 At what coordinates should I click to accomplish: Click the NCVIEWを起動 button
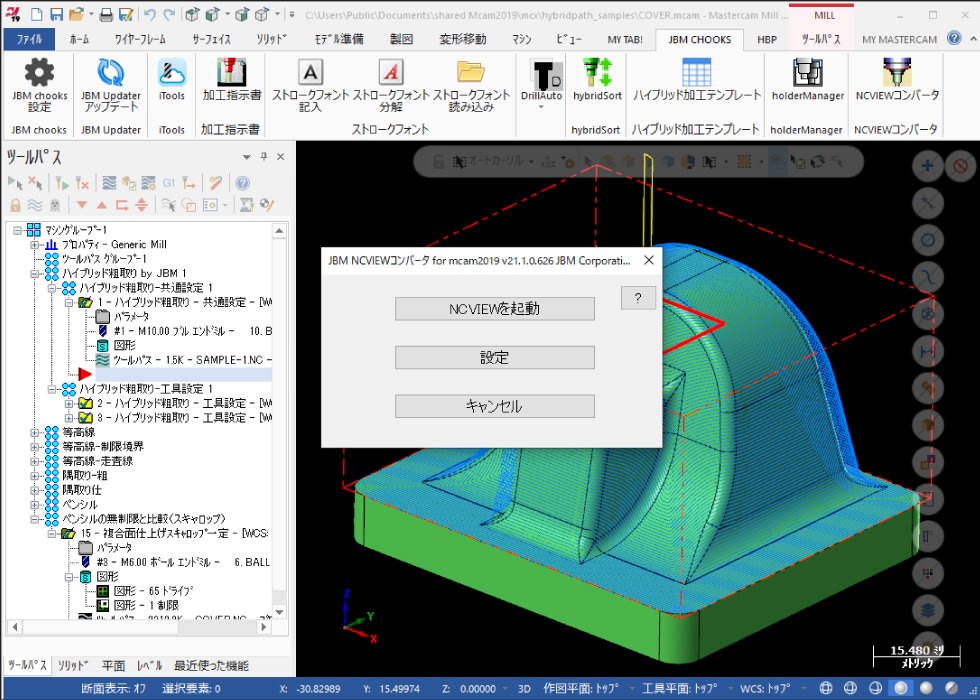tap(495, 309)
